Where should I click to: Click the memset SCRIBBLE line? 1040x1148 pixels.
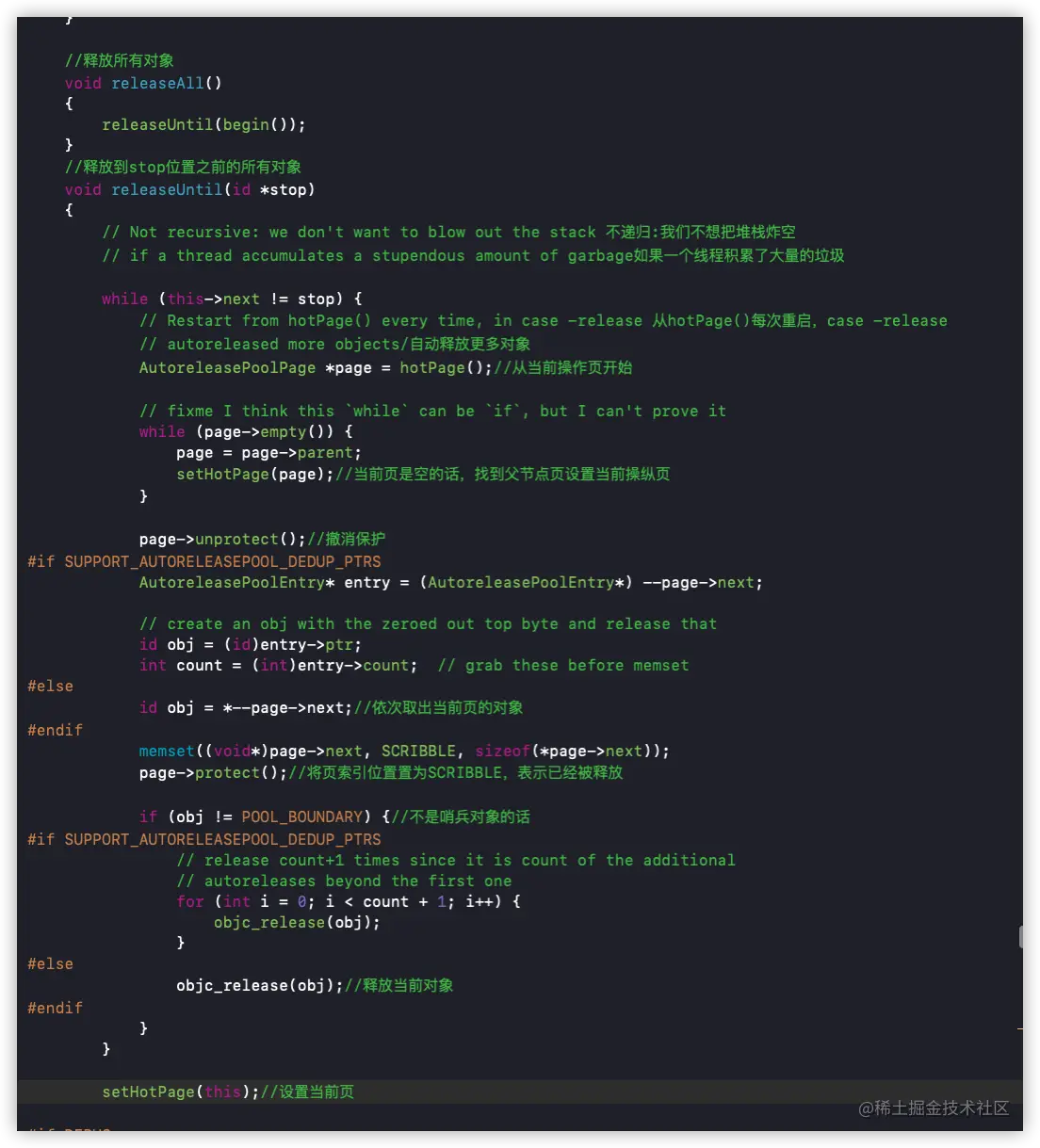pyautogui.click(x=404, y=751)
